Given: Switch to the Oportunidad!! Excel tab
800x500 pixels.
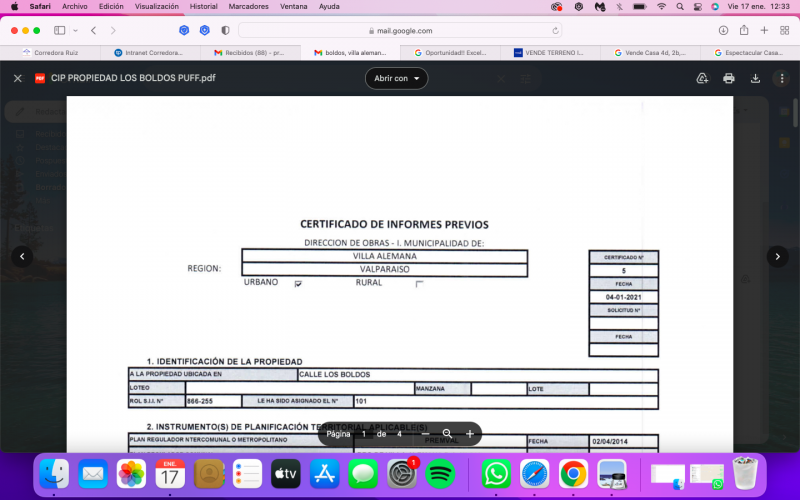Looking at the screenshot, I should click(451, 53).
